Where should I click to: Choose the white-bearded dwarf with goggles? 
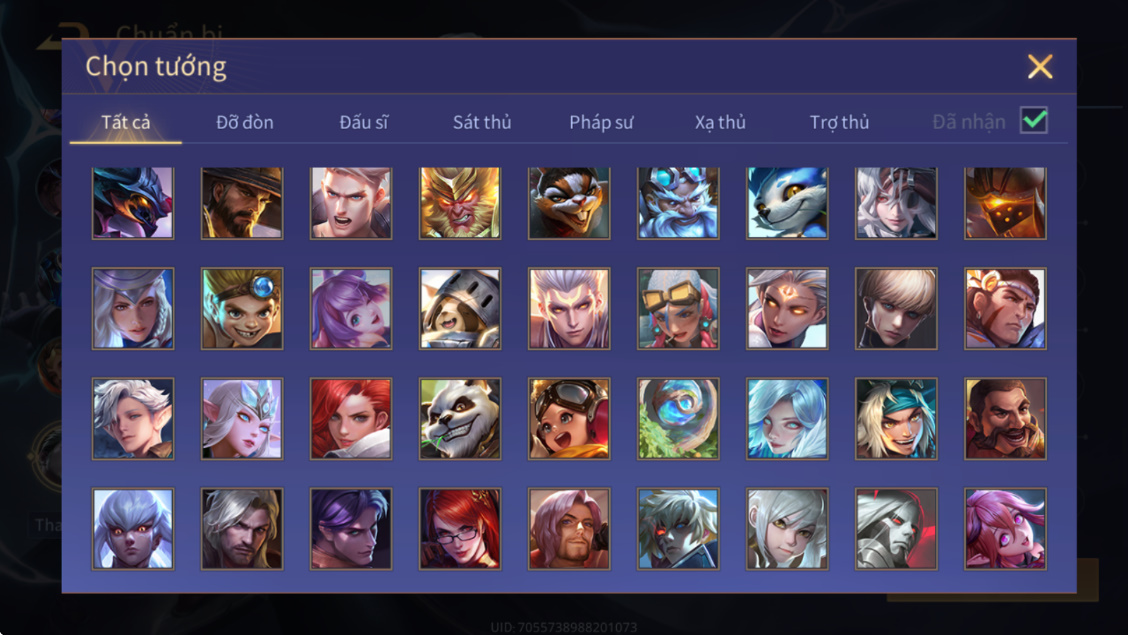pos(678,203)
